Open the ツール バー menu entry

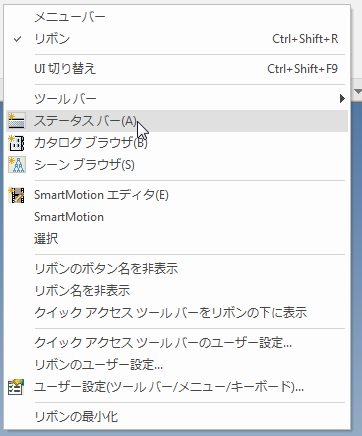tap(177, 99)
